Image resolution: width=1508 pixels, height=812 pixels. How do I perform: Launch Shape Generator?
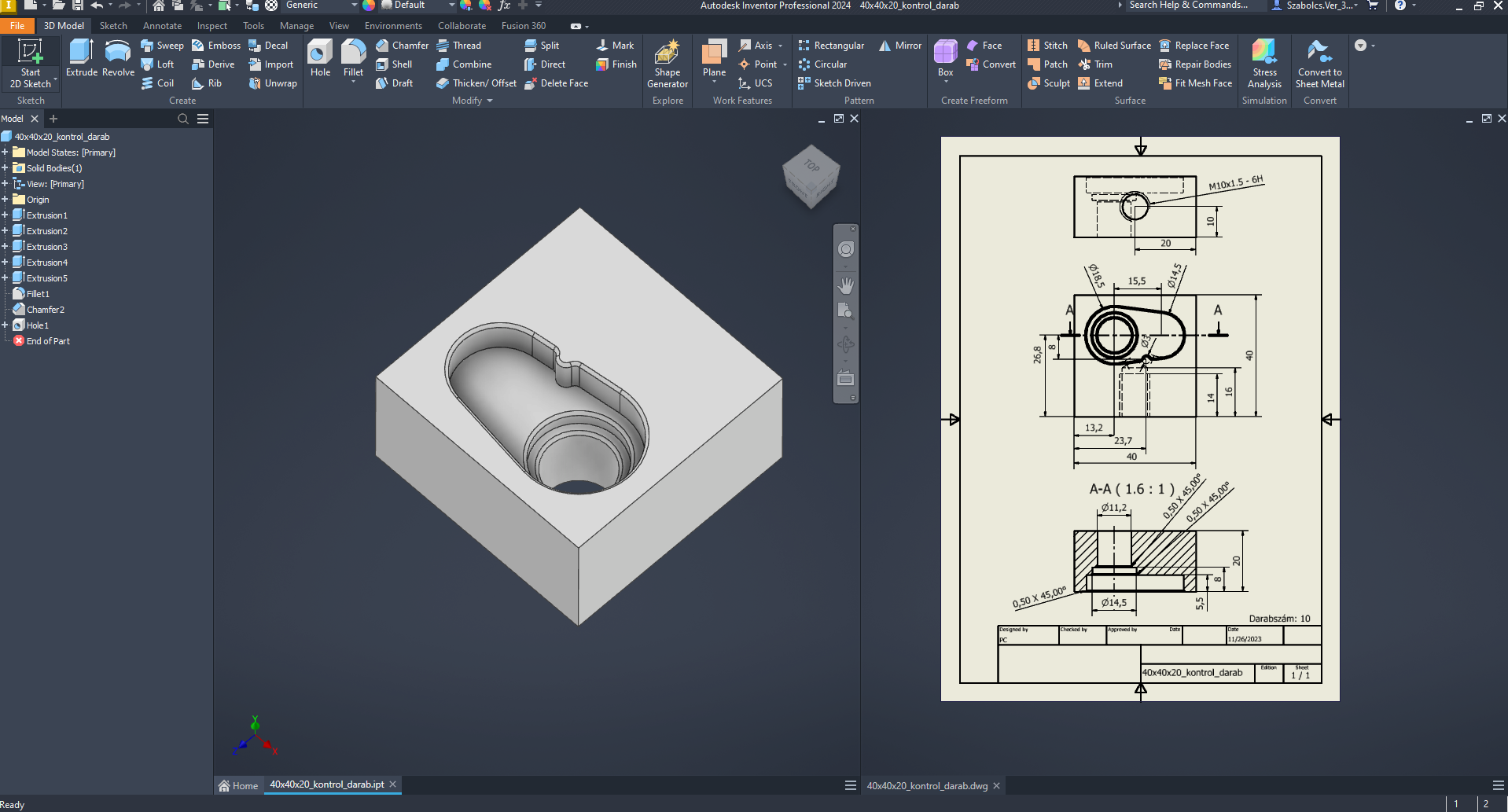[x=668, y=64]
